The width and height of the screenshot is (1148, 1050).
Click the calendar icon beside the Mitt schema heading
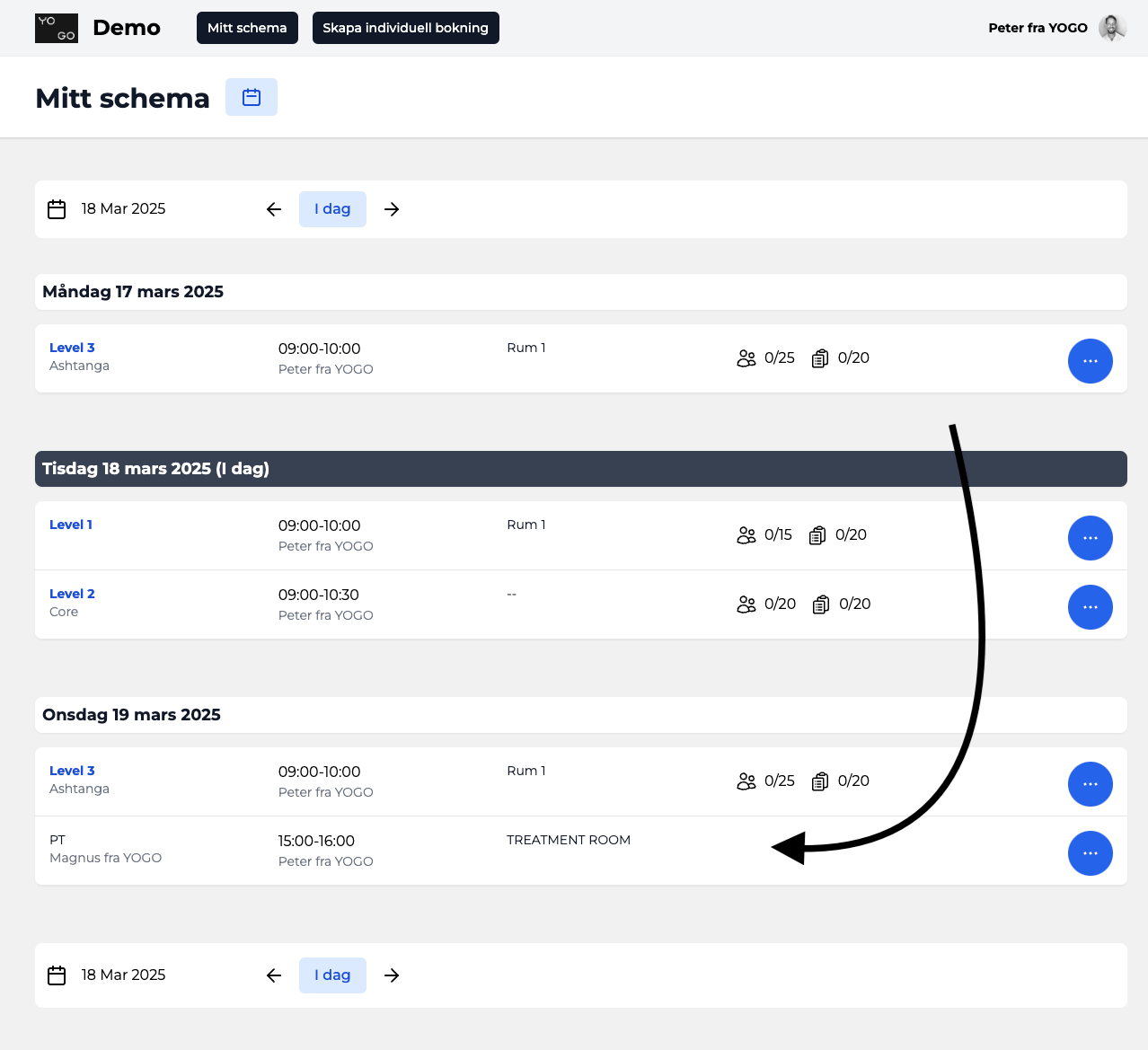point(252,97)
